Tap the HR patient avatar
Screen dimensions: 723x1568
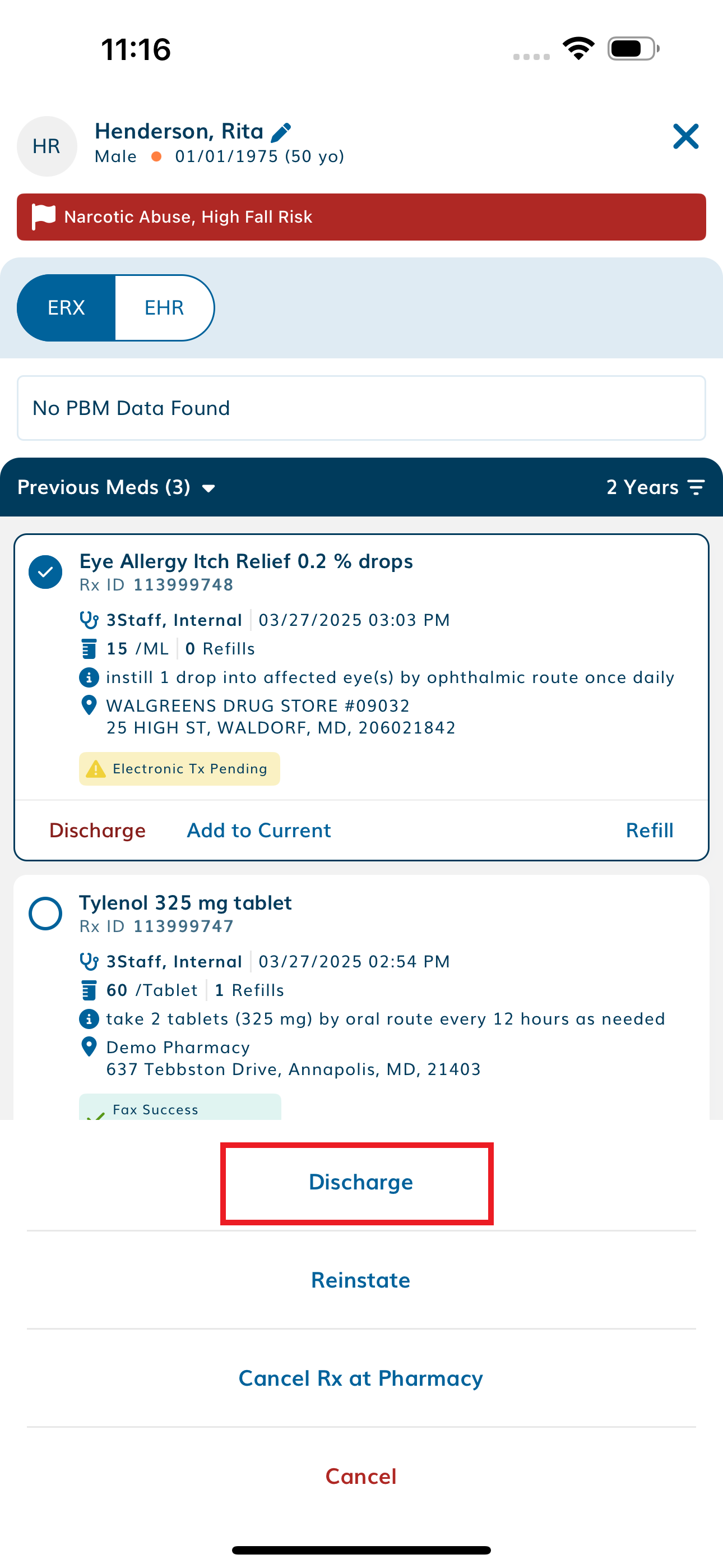click(47, 146)
